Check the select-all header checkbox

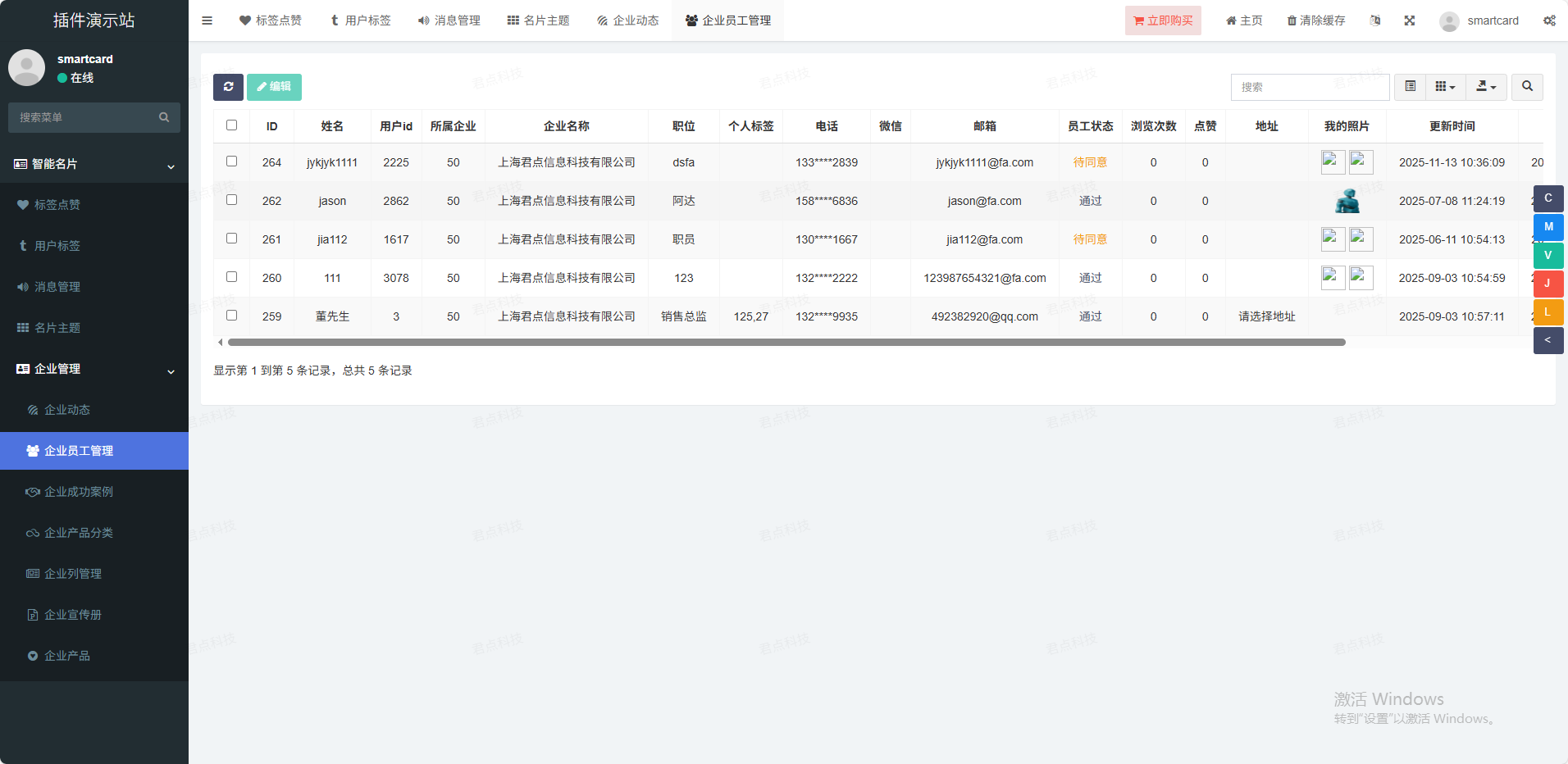(231, 125)
